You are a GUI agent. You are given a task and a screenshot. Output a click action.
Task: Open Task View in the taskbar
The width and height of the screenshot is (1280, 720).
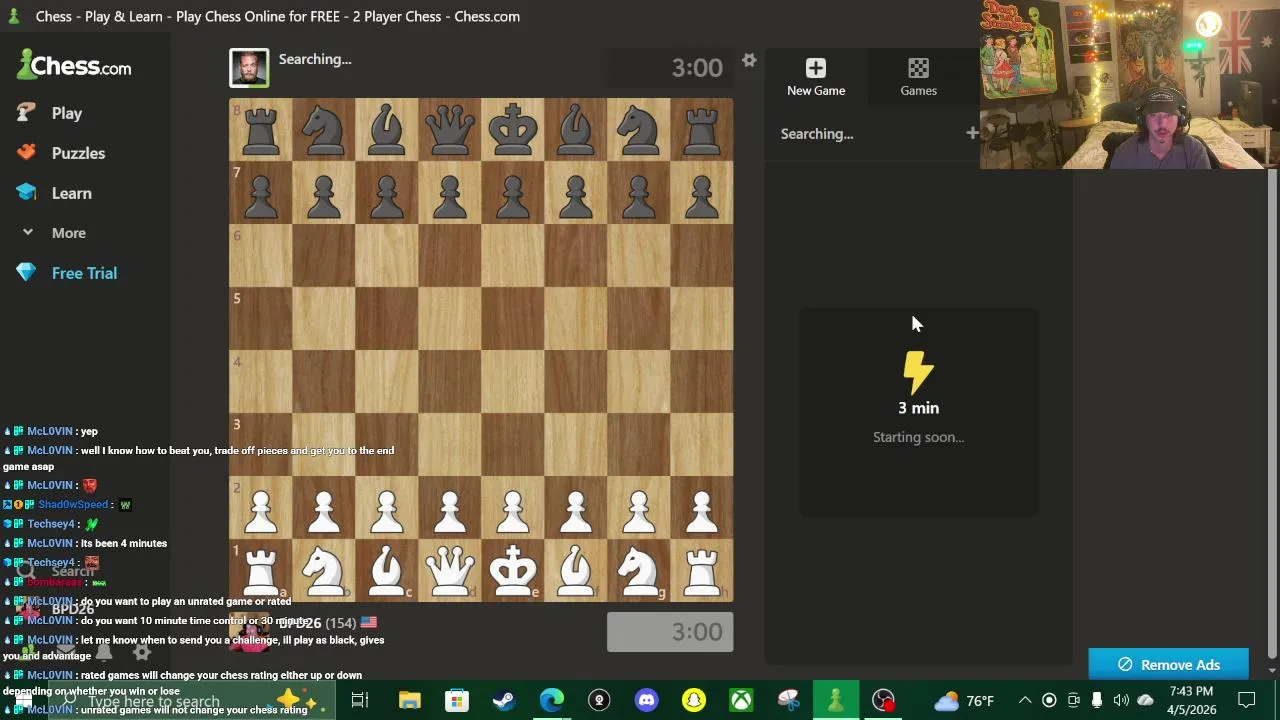[x=359, y=701]
